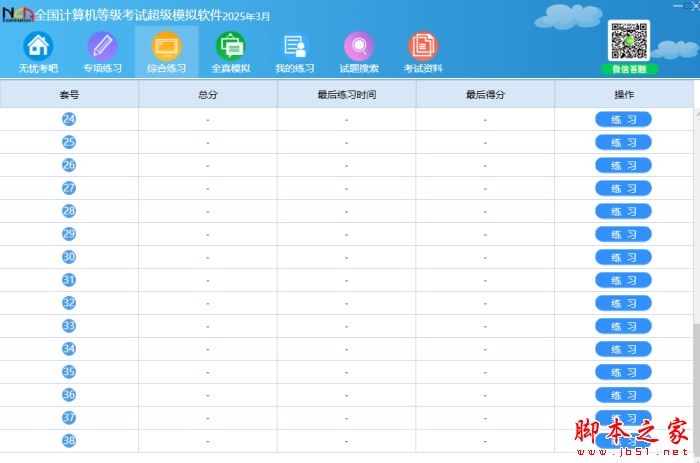
Task: Select the set number 25 badge
Action: [x=69, y=142]
